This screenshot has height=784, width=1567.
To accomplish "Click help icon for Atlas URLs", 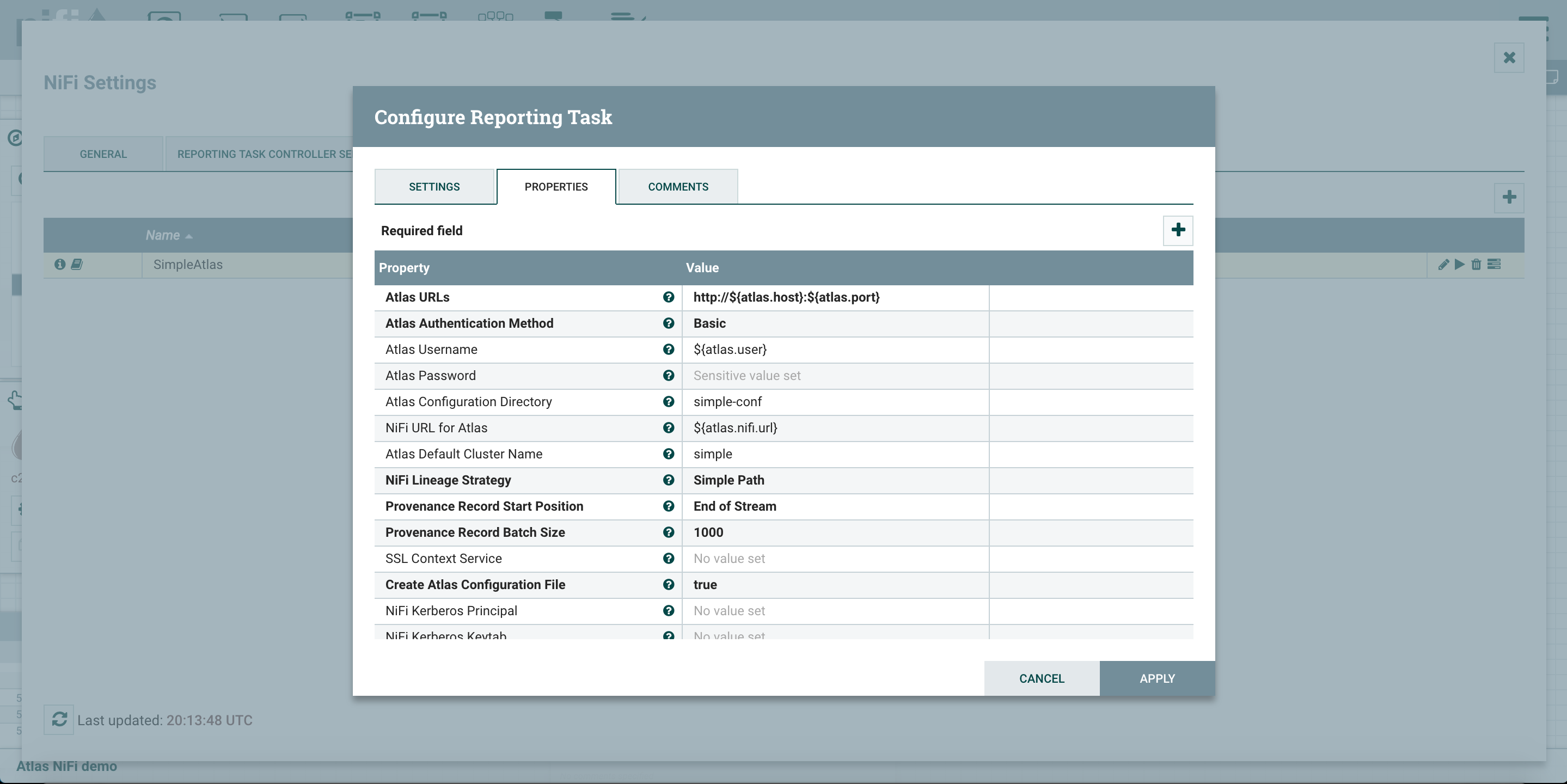I will [x=668, y=297].
